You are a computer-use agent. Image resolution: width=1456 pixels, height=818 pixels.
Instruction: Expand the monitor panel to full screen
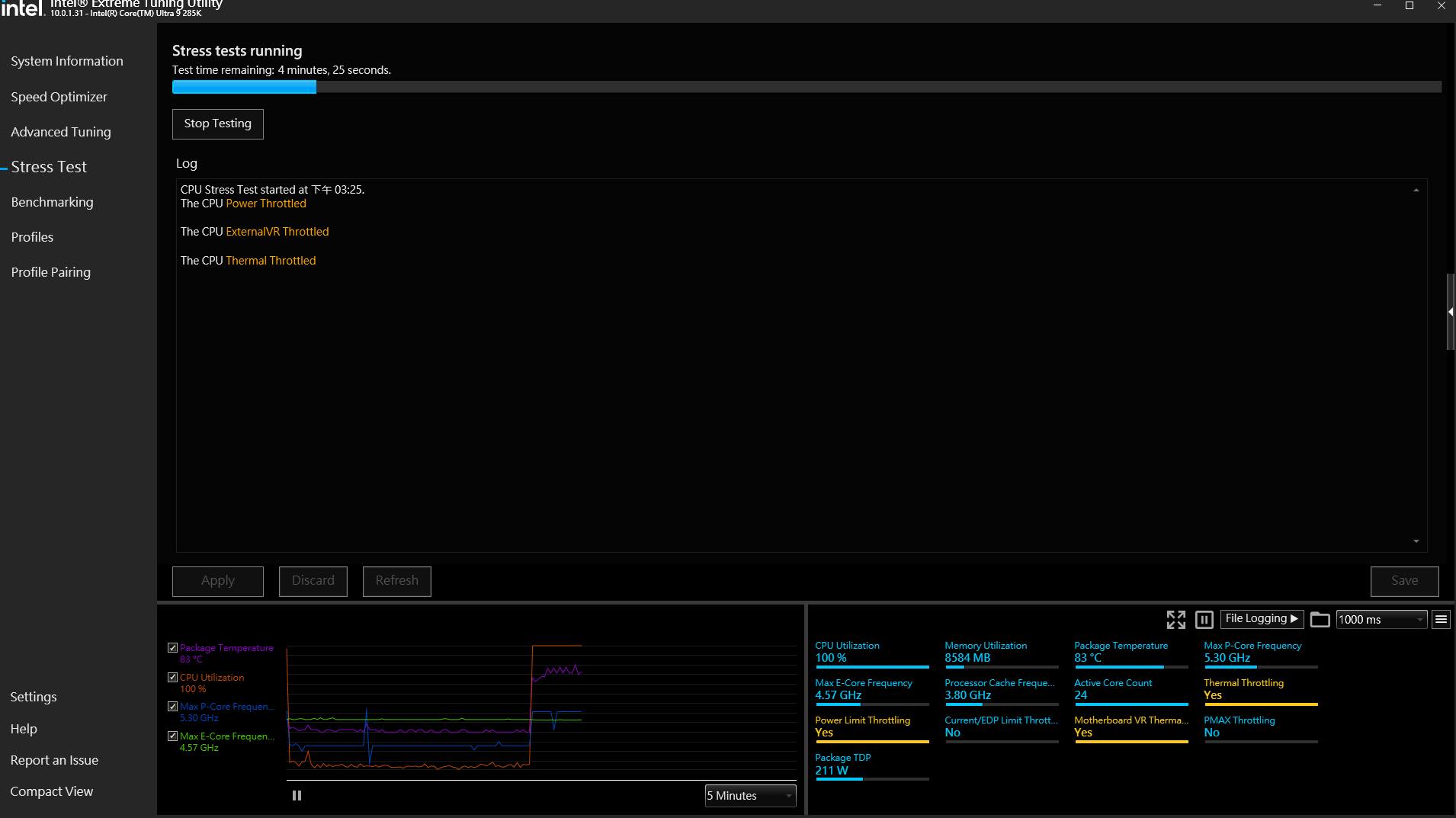[x=1175, y=620]
